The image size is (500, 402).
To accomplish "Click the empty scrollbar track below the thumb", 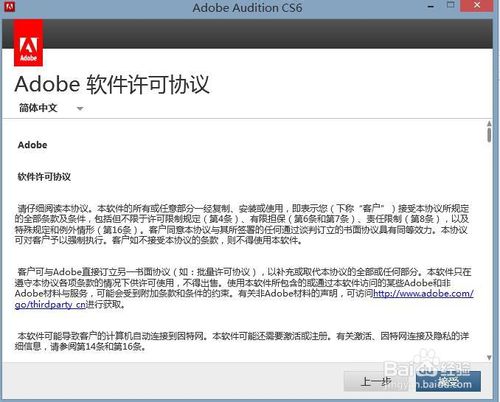I will pos(489,248).
